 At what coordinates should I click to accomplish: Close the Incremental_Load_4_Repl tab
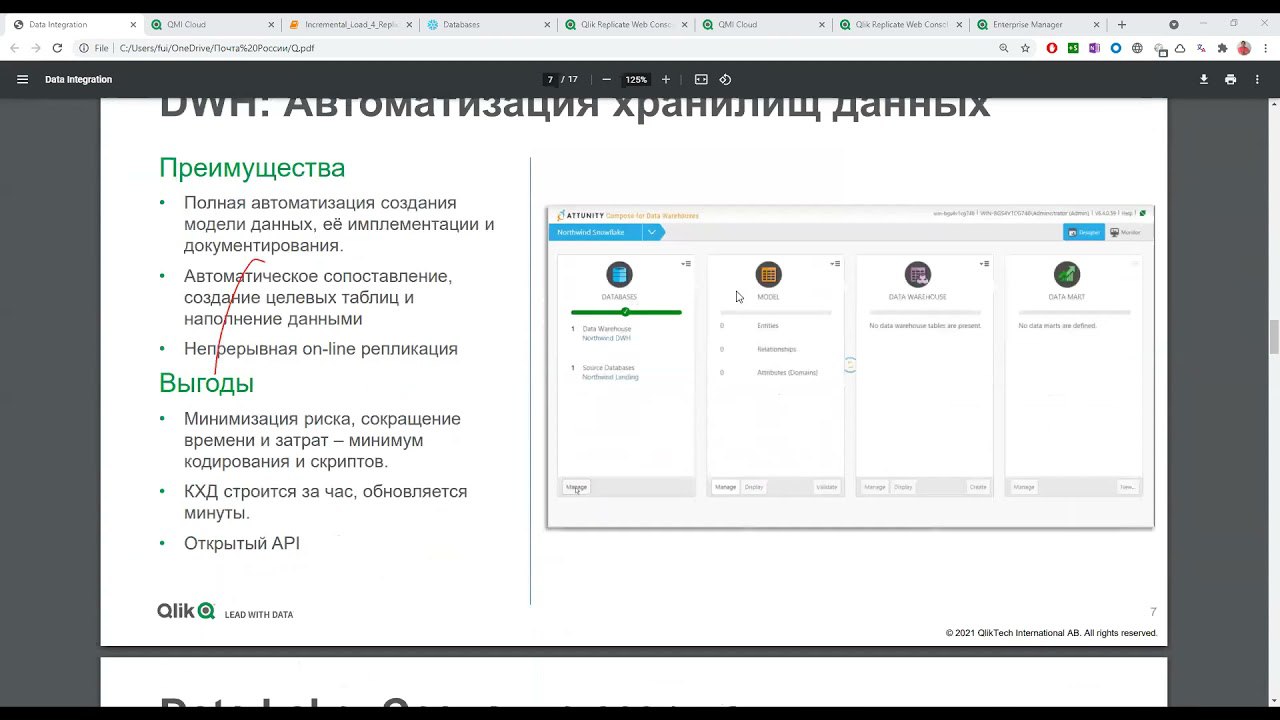tap(409, 24)
